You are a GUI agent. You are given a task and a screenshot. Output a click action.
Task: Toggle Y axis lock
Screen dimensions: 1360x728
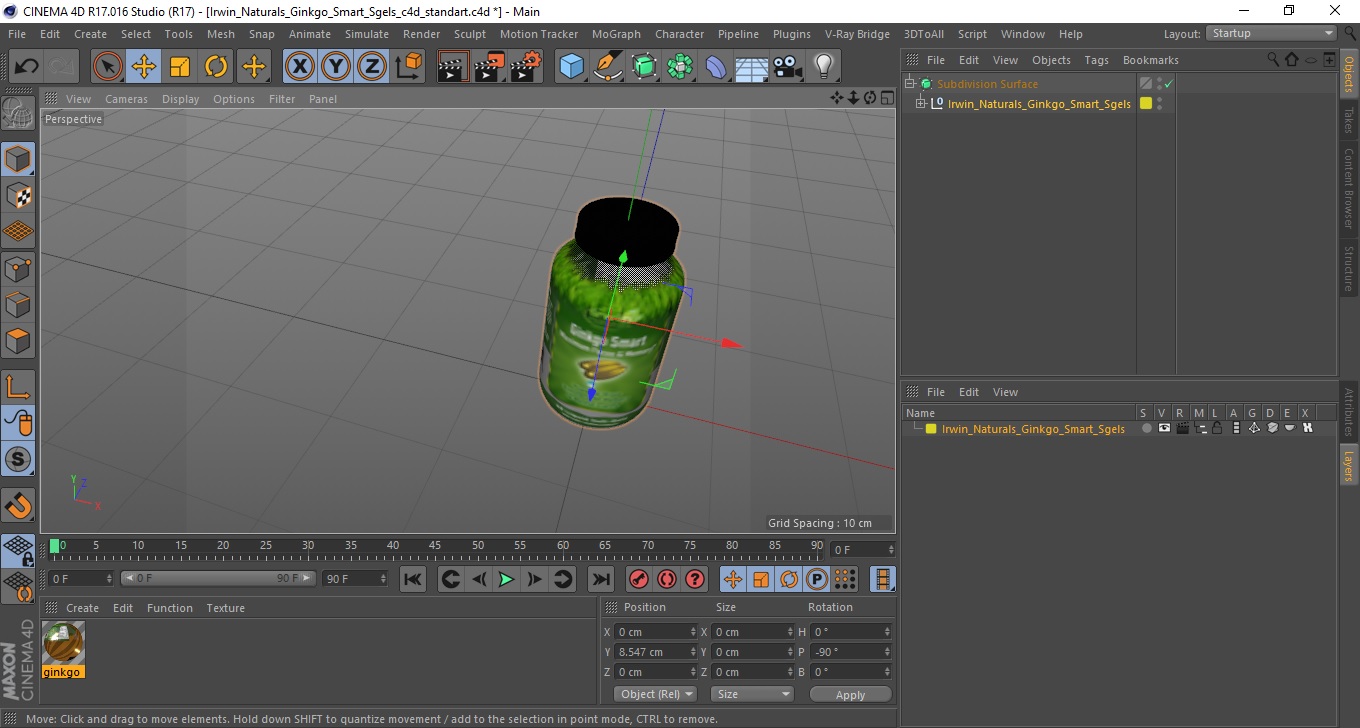336,67
